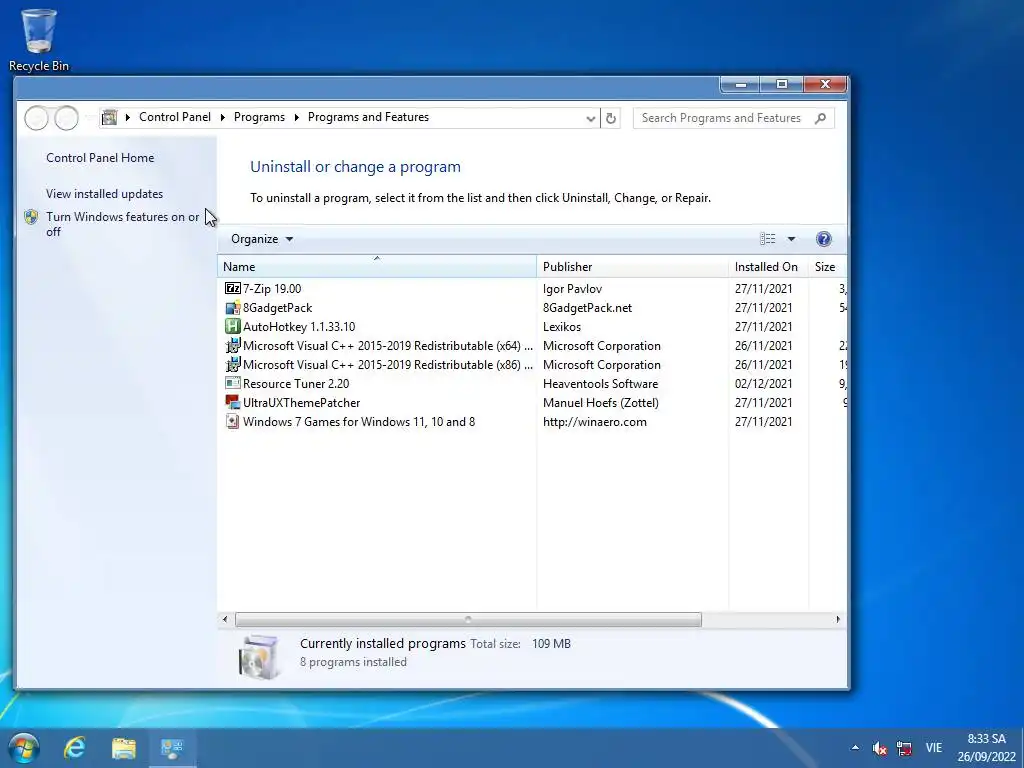The image size is (1024, 768).
Task: Click Control Panel in the breadcrumb
Action: 174,117
